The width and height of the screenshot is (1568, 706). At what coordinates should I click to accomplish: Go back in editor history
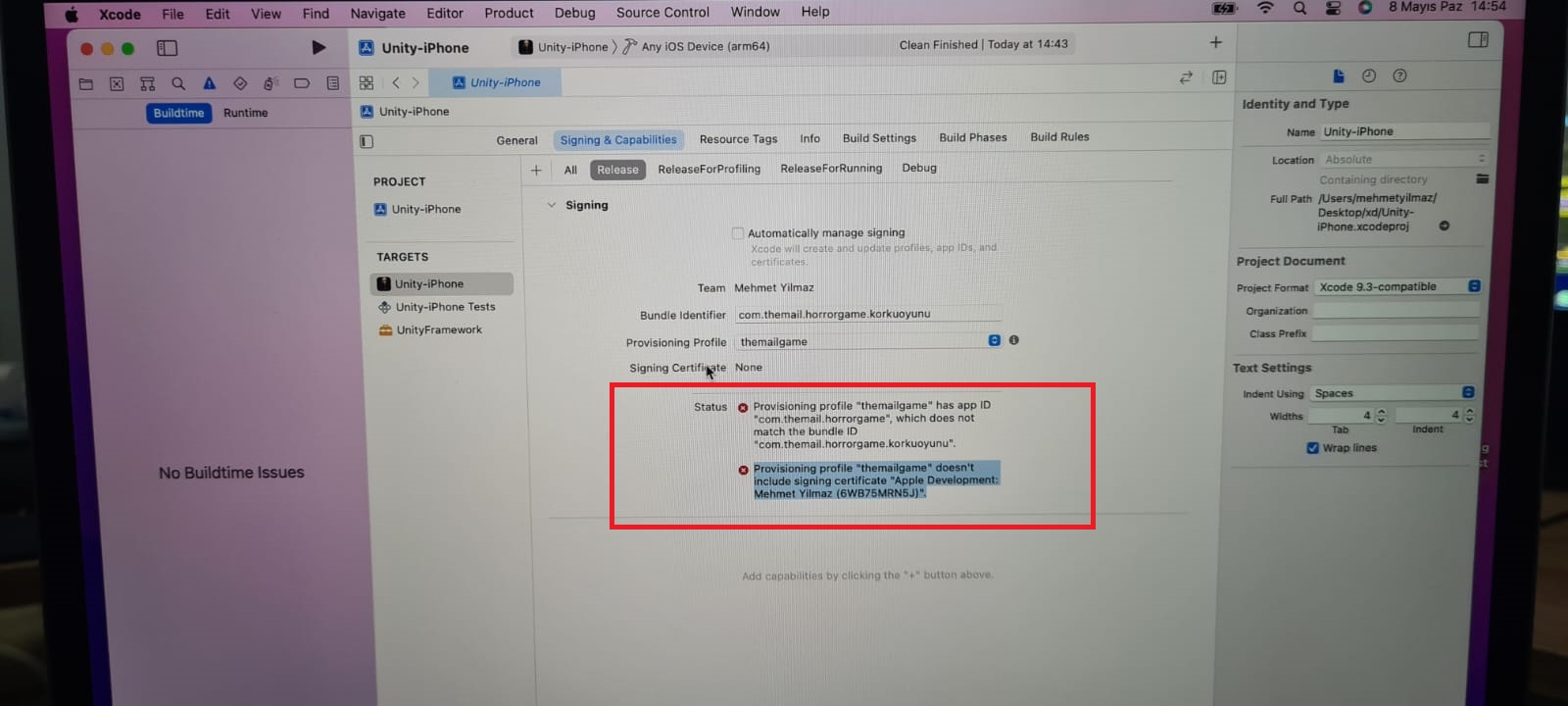[396, 83]
